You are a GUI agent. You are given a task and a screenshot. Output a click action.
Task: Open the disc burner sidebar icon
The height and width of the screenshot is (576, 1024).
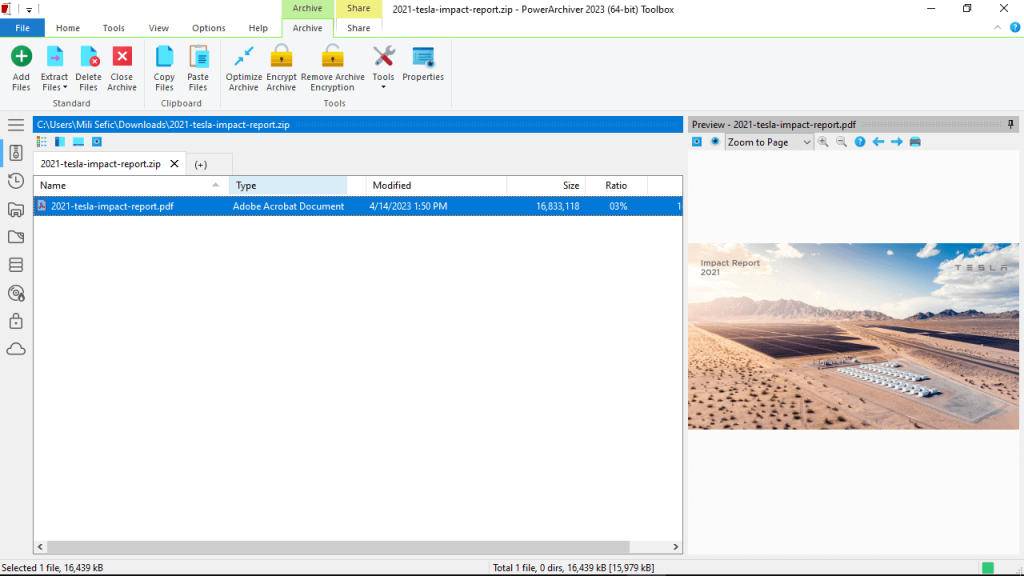pyautogui.click(x=16, y=293)
